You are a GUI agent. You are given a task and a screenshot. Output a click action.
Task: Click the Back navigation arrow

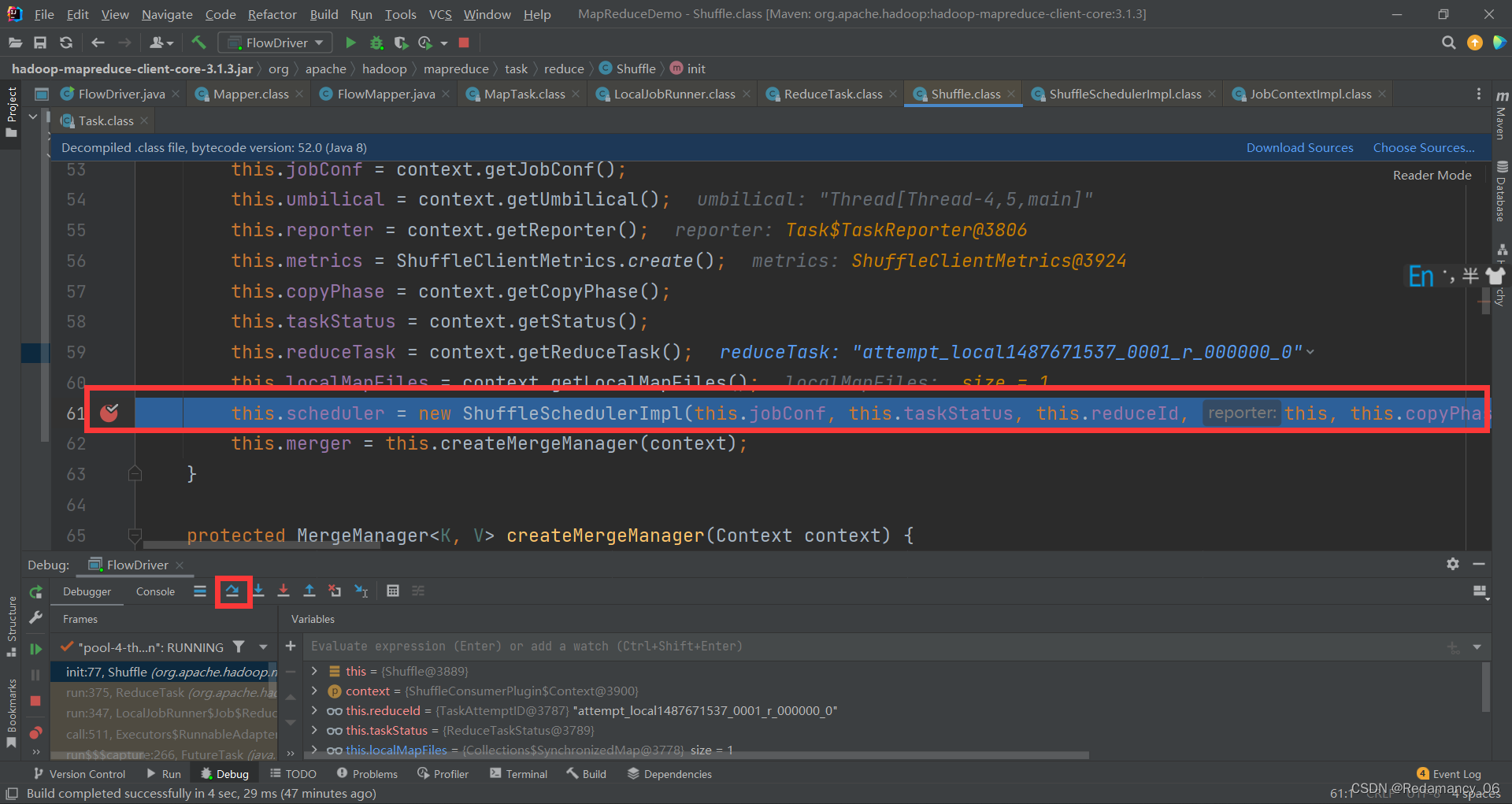[x=98, y=43]
